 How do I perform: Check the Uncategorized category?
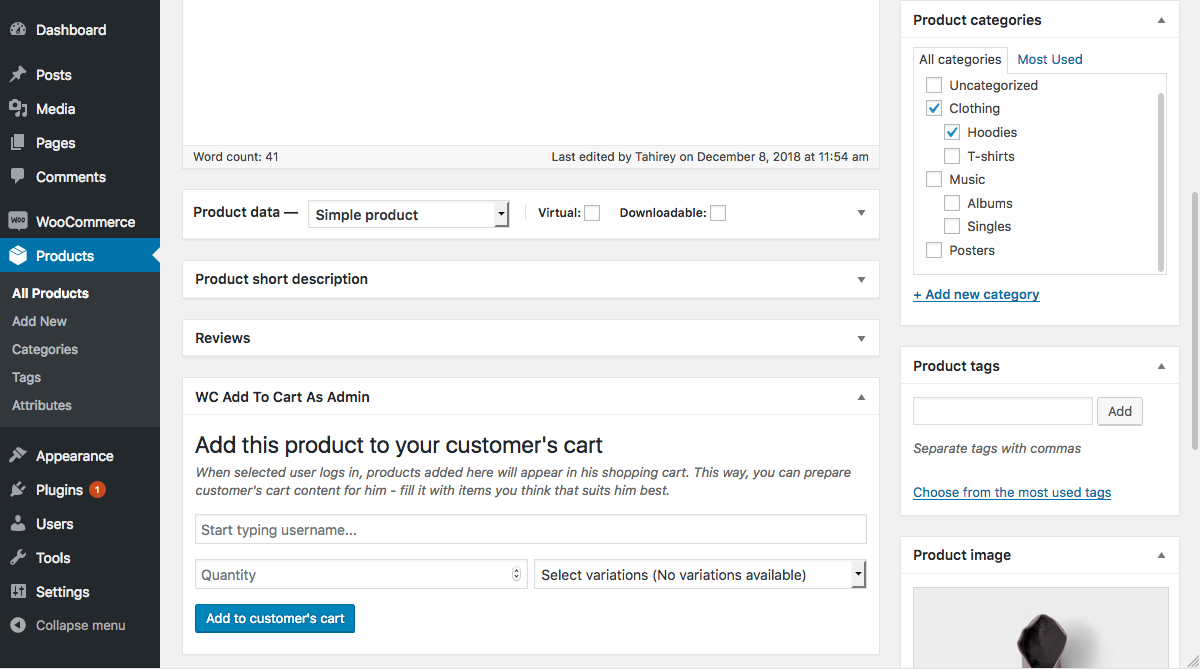click(x=934, y=85)
